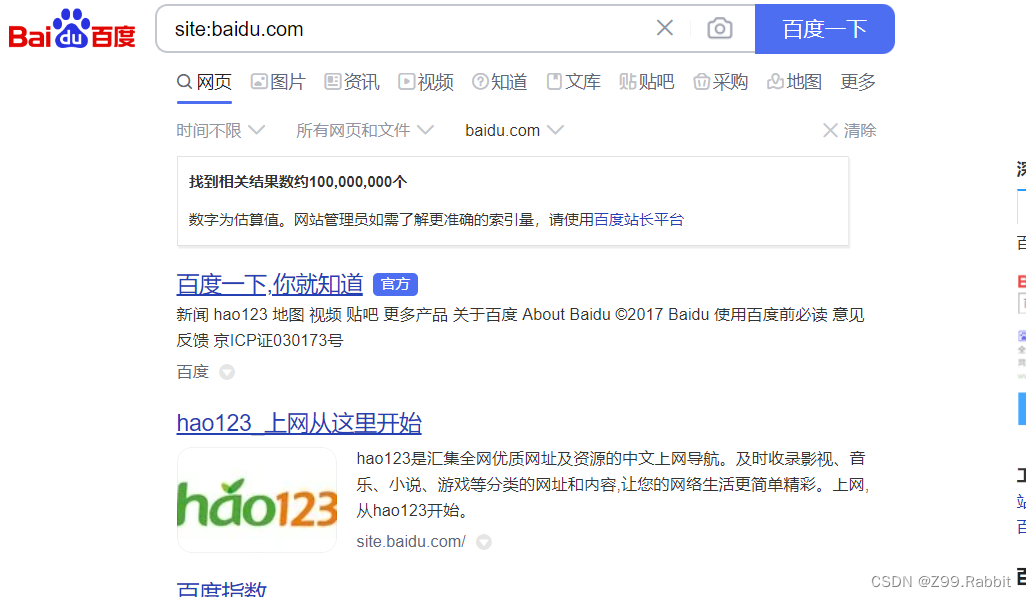The height and width of the screenshot is (597, 1026).
Task: Click the hao123 logo thumbnail
Action: coord(257,500)
